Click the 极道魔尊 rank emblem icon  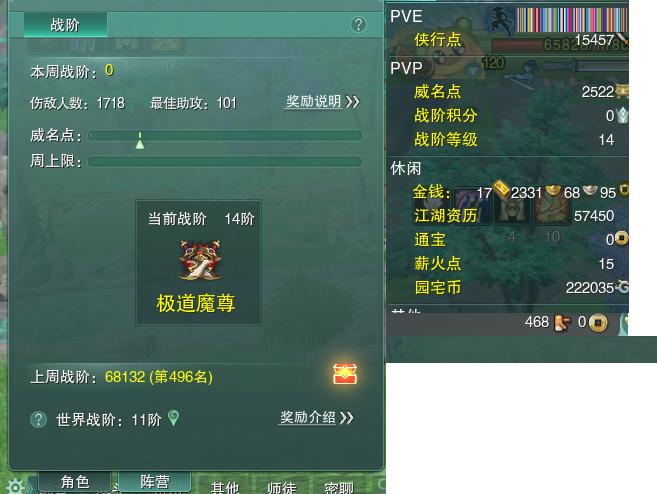[200, 260]
